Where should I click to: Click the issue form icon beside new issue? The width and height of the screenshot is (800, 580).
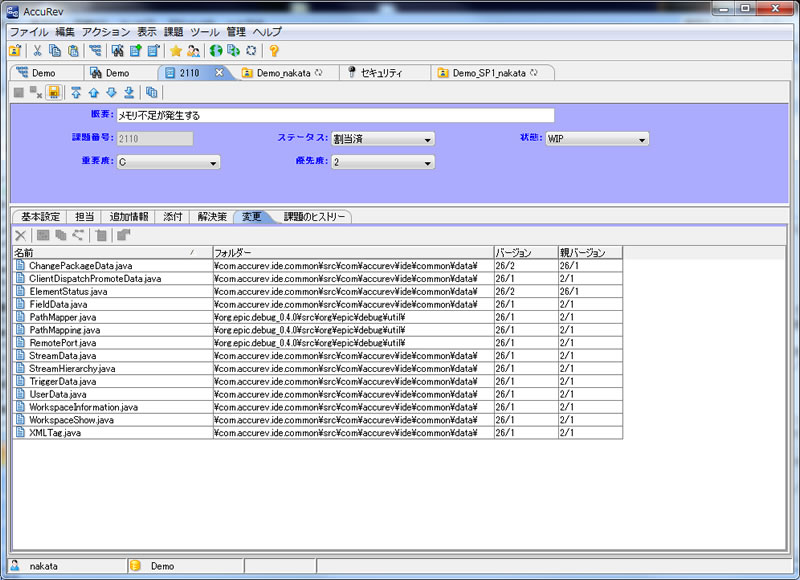tap(153, 51)
